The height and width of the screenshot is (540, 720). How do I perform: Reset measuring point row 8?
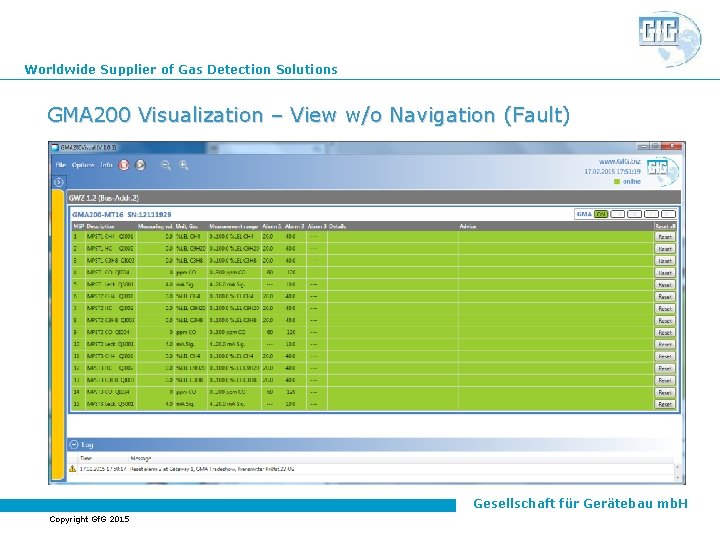(x=665, y=321)
